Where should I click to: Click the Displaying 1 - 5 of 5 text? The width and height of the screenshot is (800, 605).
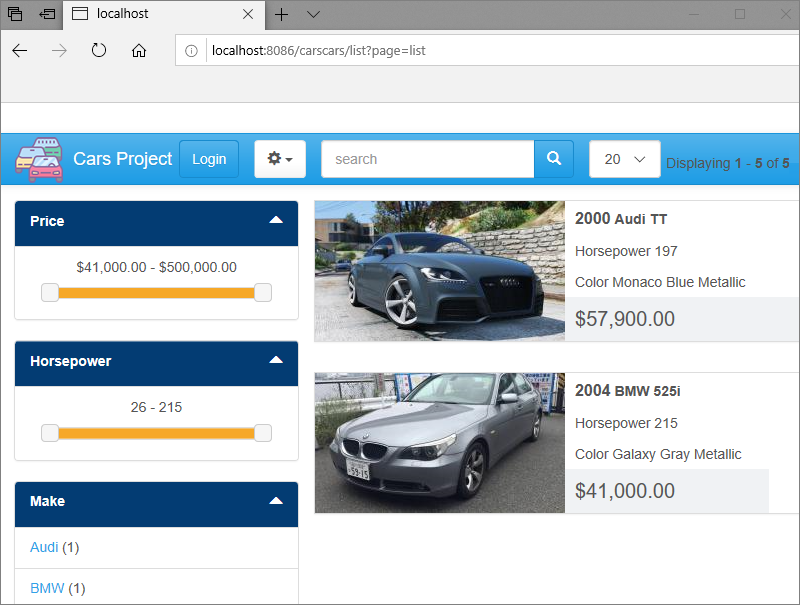(x=728, y=163)
